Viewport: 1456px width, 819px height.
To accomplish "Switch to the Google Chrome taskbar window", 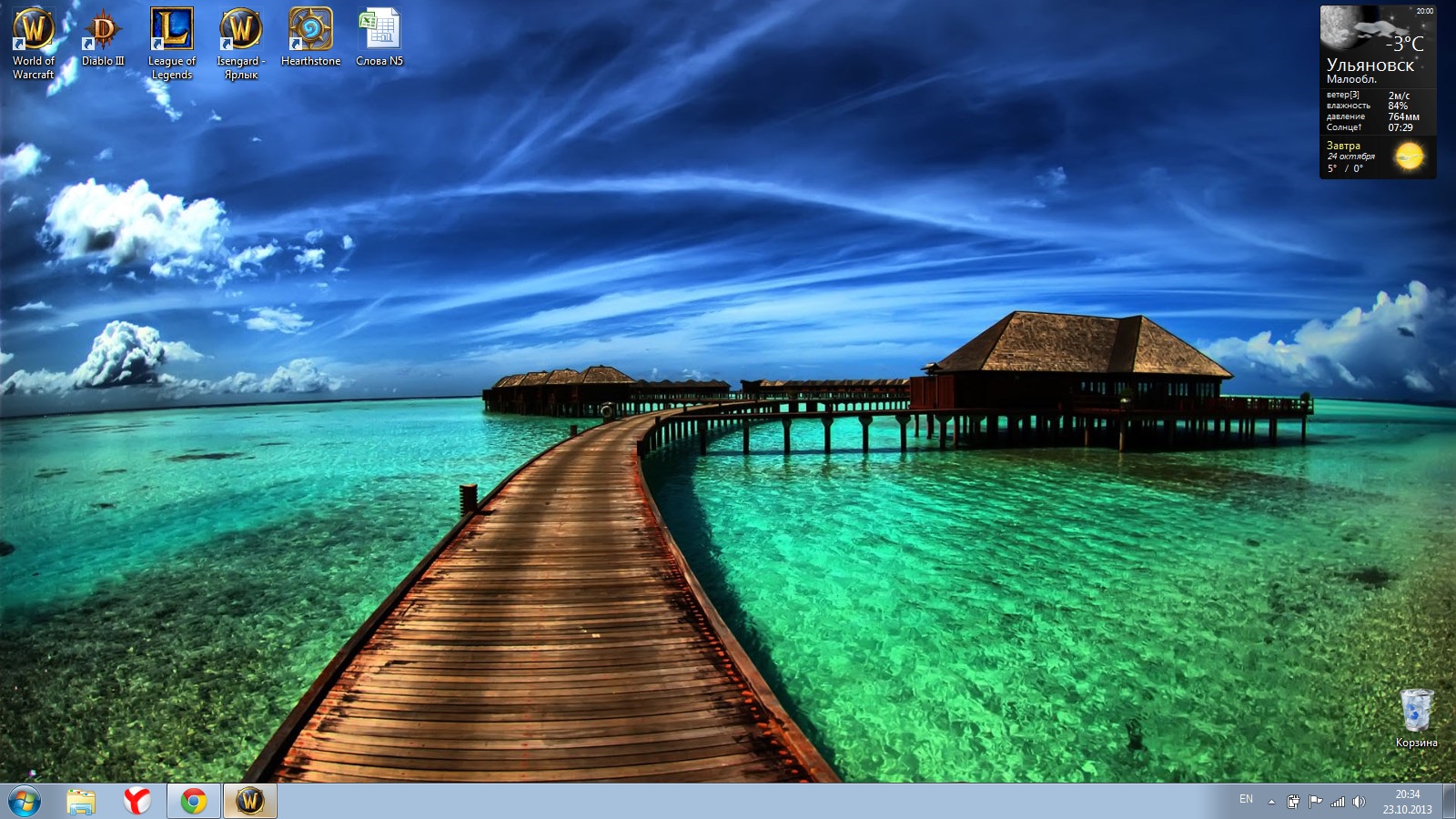I will [x=194, y=802].
